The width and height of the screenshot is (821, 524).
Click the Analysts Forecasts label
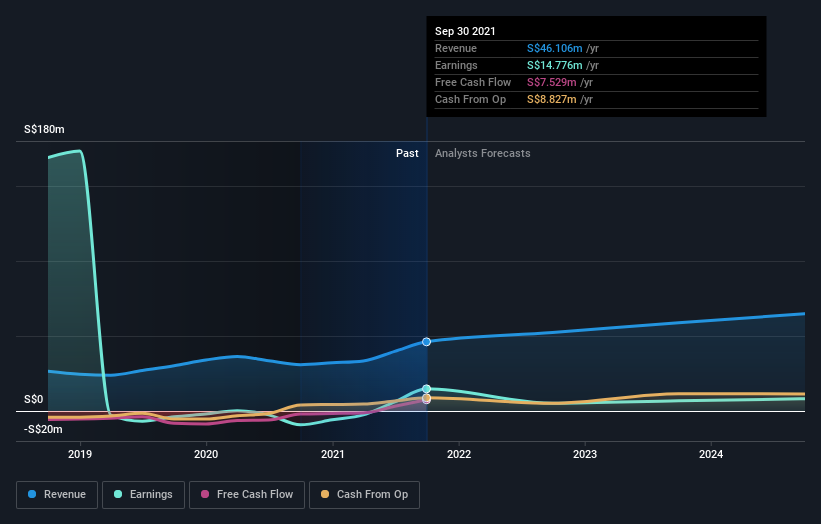click(x=483, y=153)
